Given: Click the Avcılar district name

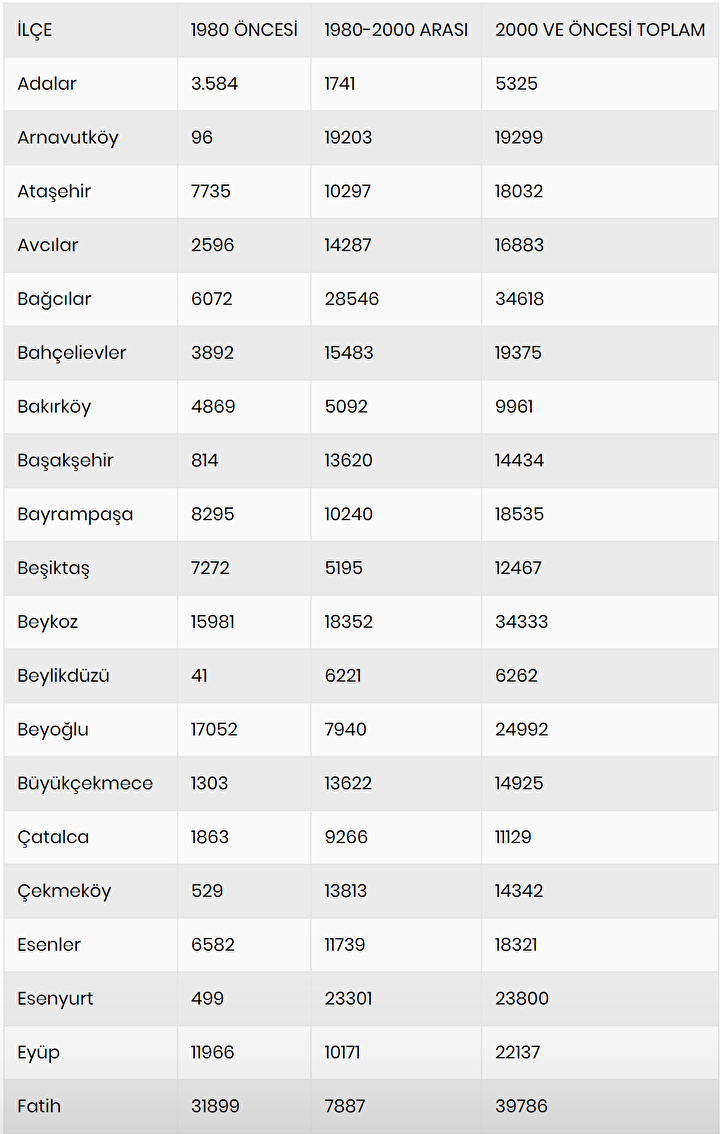Looking at the screenshot, I should [48, 246].
